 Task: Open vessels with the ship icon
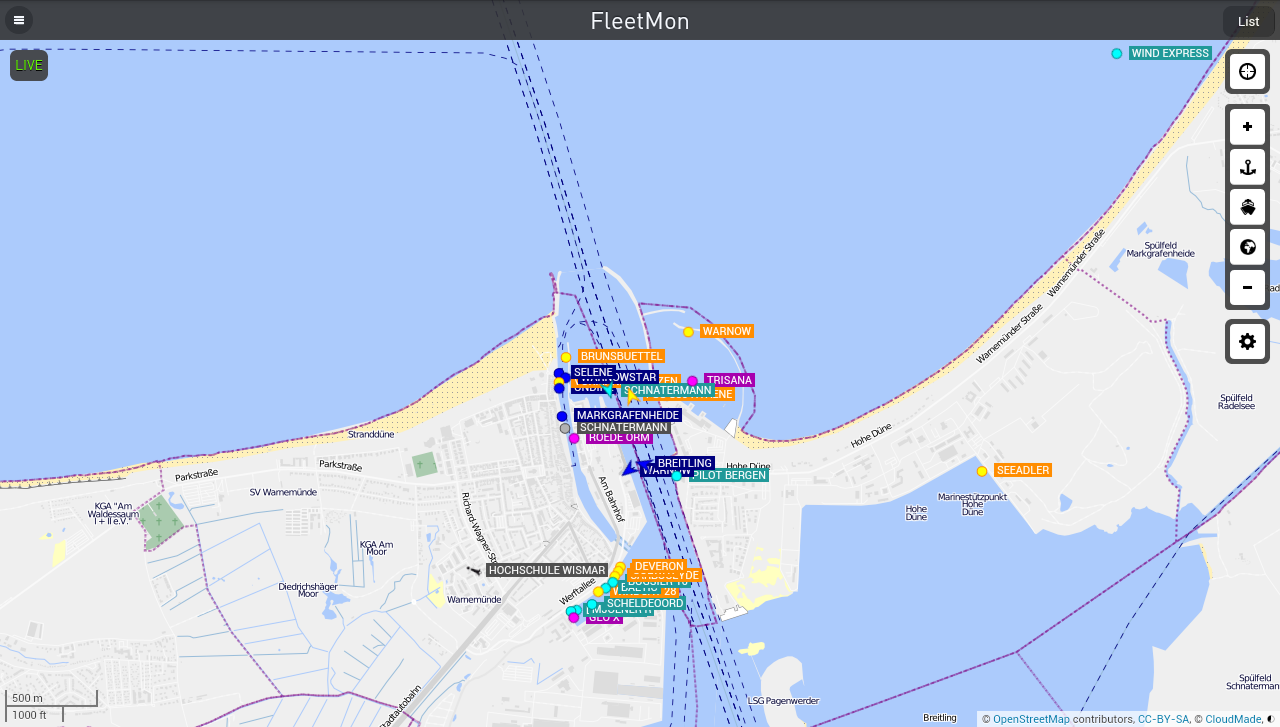pyautogui.click(x=1247, y=207)
